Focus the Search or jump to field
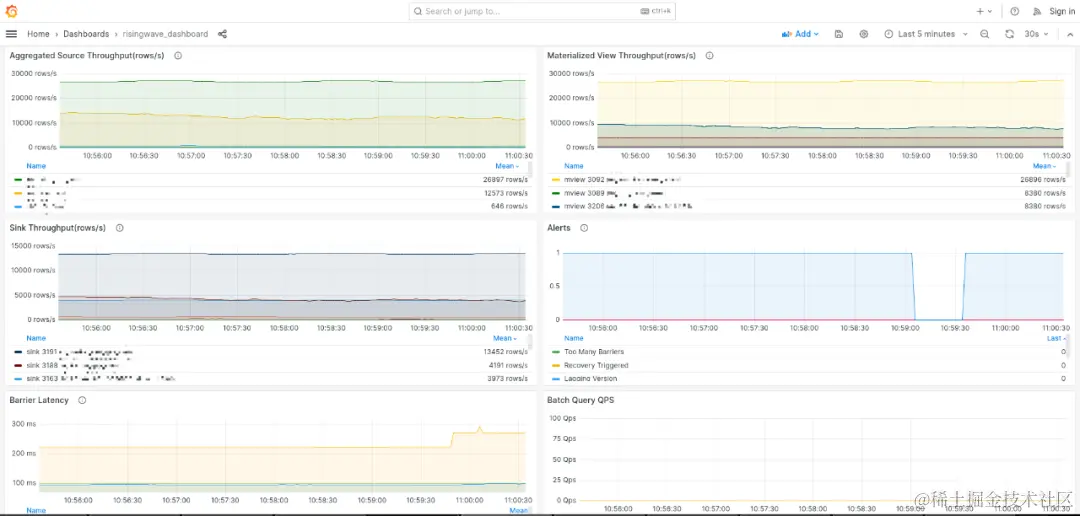 point(542,11)
